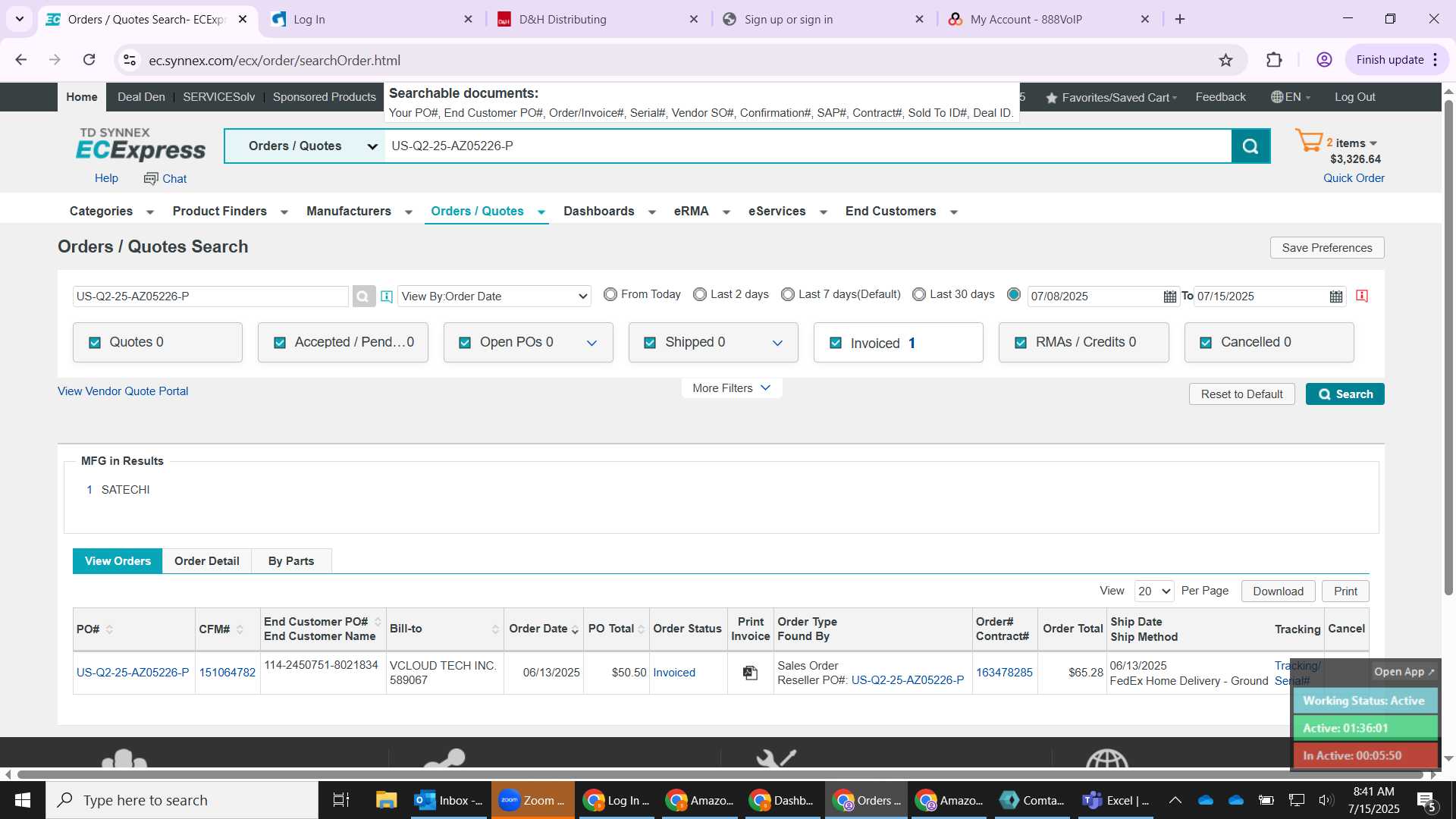Screen dimensions: 1456x819
Task: Click the EN language globe icon
Action: [1277, 97]
